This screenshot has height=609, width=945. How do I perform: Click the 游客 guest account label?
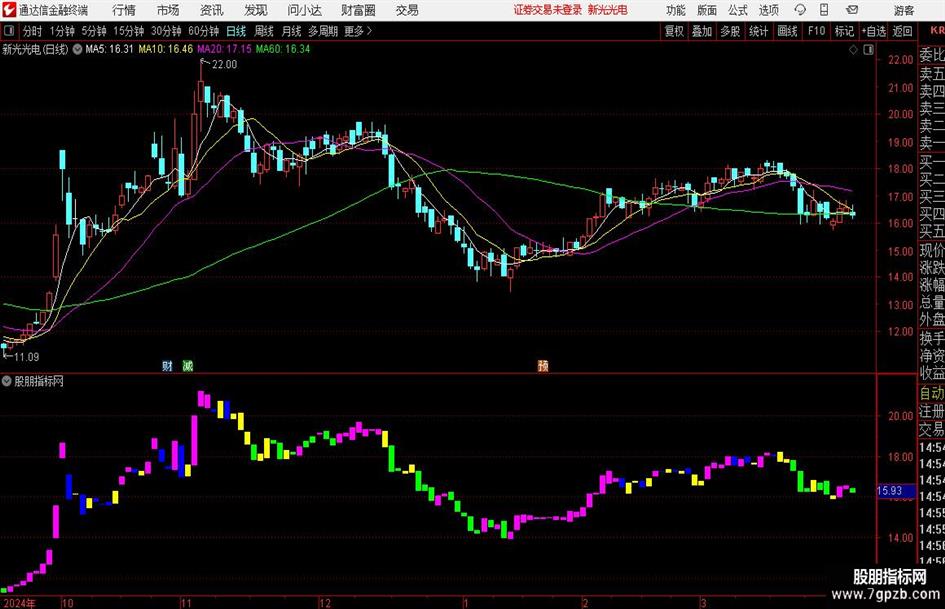coord(904,10)
